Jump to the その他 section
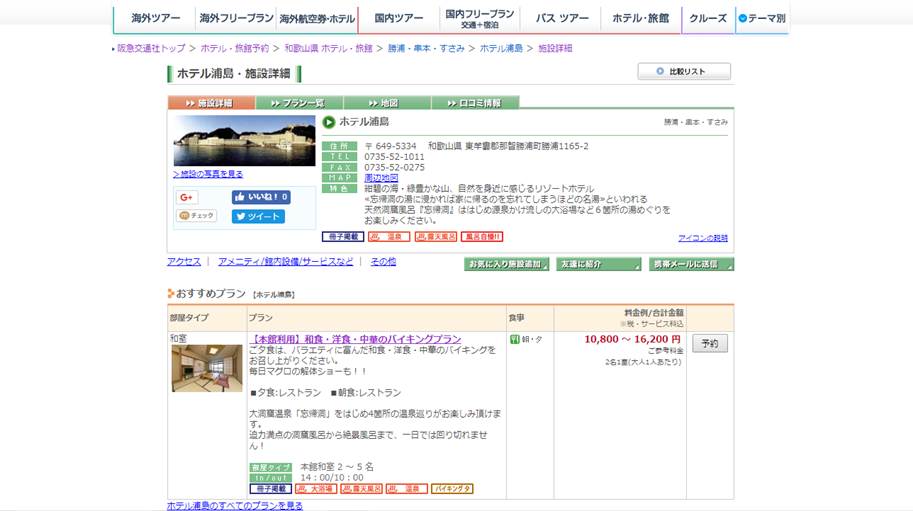 point(383,262)
